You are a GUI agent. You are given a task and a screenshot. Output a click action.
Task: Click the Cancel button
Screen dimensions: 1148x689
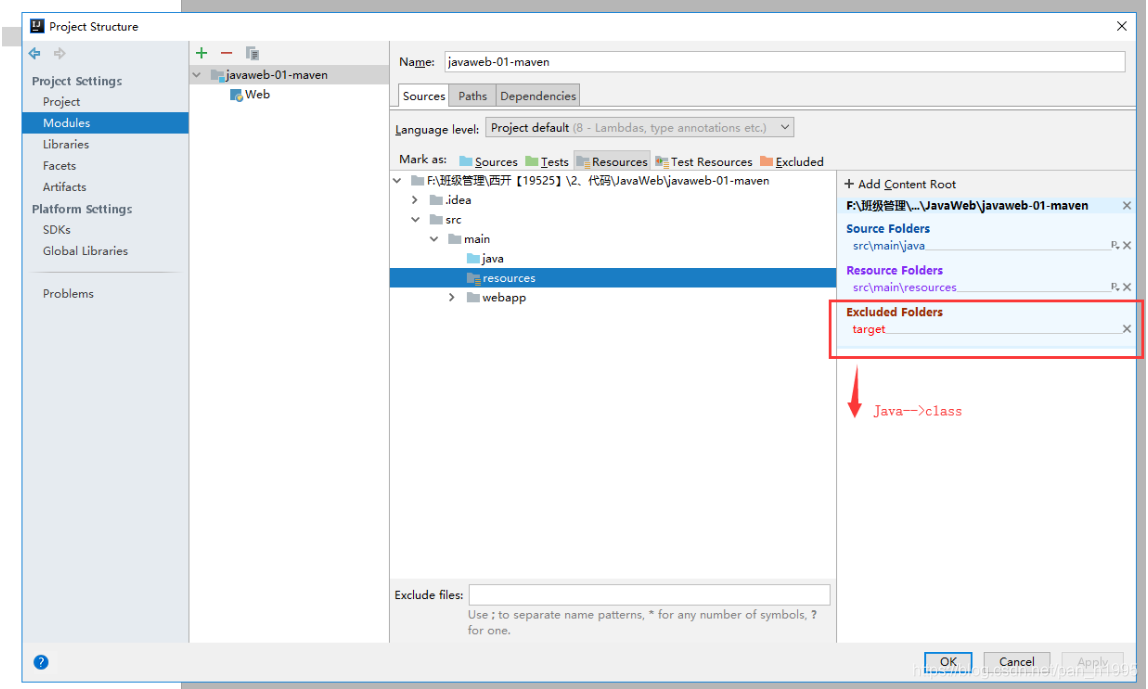[x=1016, y=661]
